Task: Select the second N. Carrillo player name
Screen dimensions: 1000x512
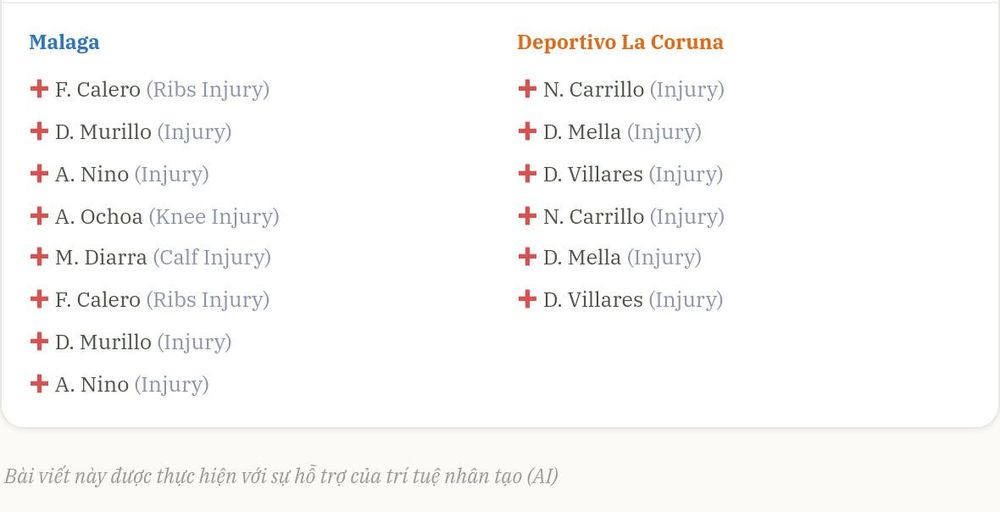Action: (594, 217)
